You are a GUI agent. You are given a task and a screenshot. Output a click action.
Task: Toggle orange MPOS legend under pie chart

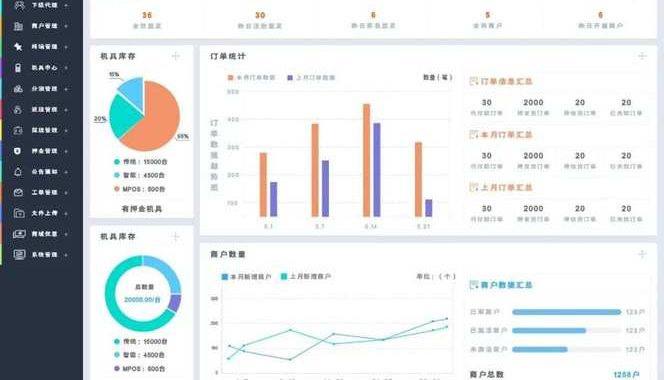(x=139, y=189)
